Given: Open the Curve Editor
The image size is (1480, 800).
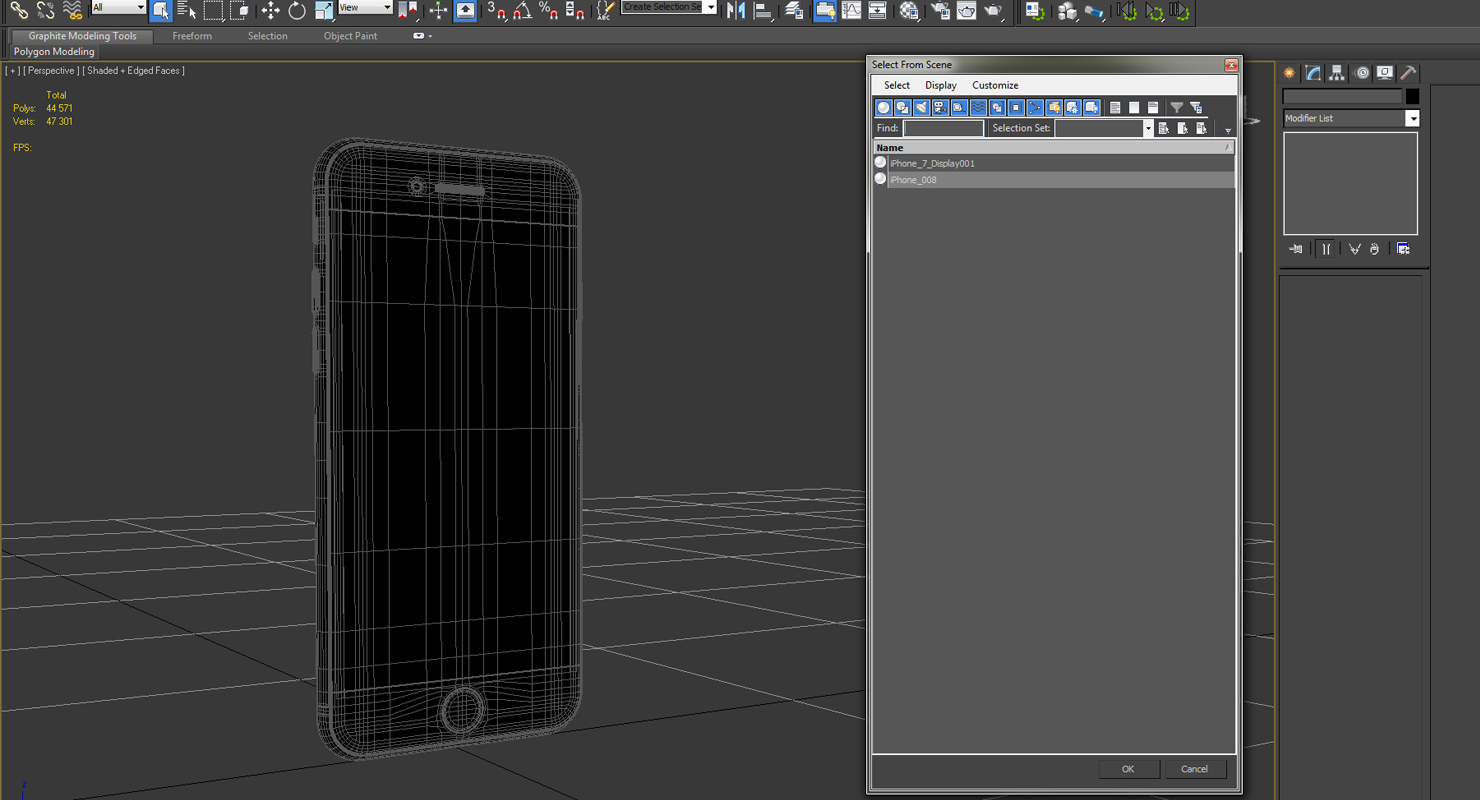Looking at the screenshot, I should (851, 11).
